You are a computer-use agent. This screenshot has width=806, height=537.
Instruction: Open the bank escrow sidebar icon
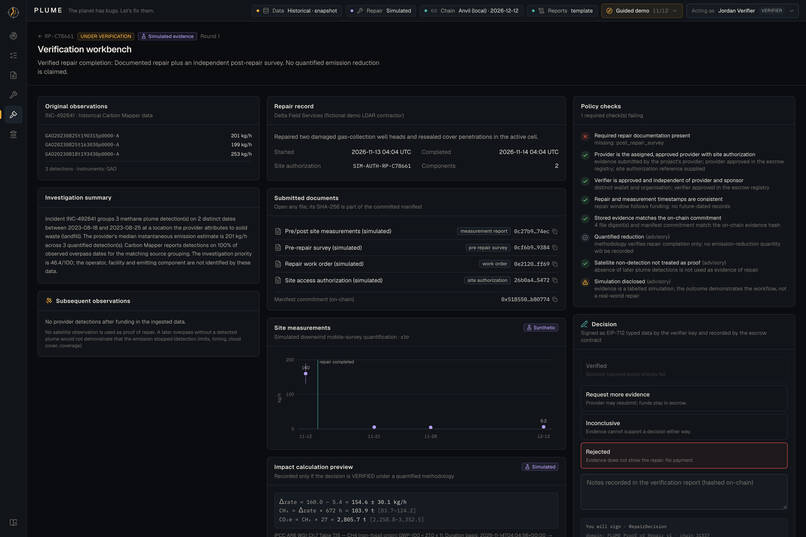coord(13,134)
